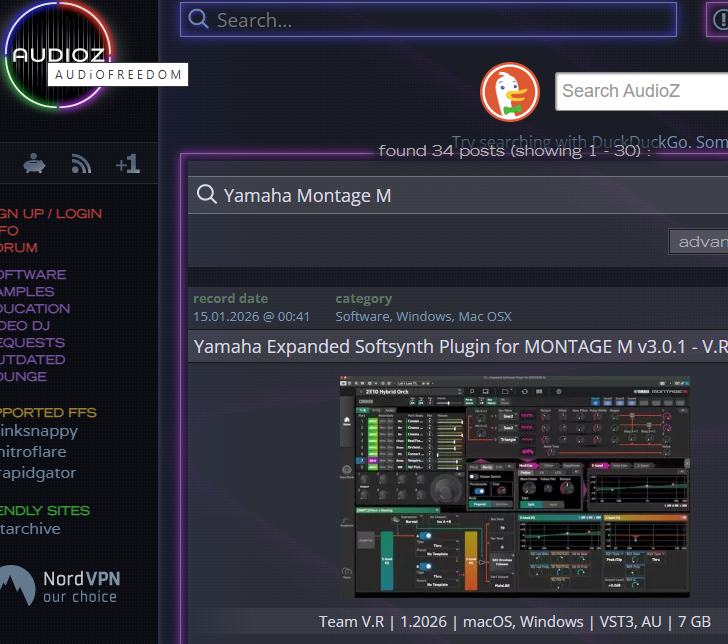Visit the linksnappy link
Image resolution: width=728 pixels, height=644 pixels.
[39, 431]
